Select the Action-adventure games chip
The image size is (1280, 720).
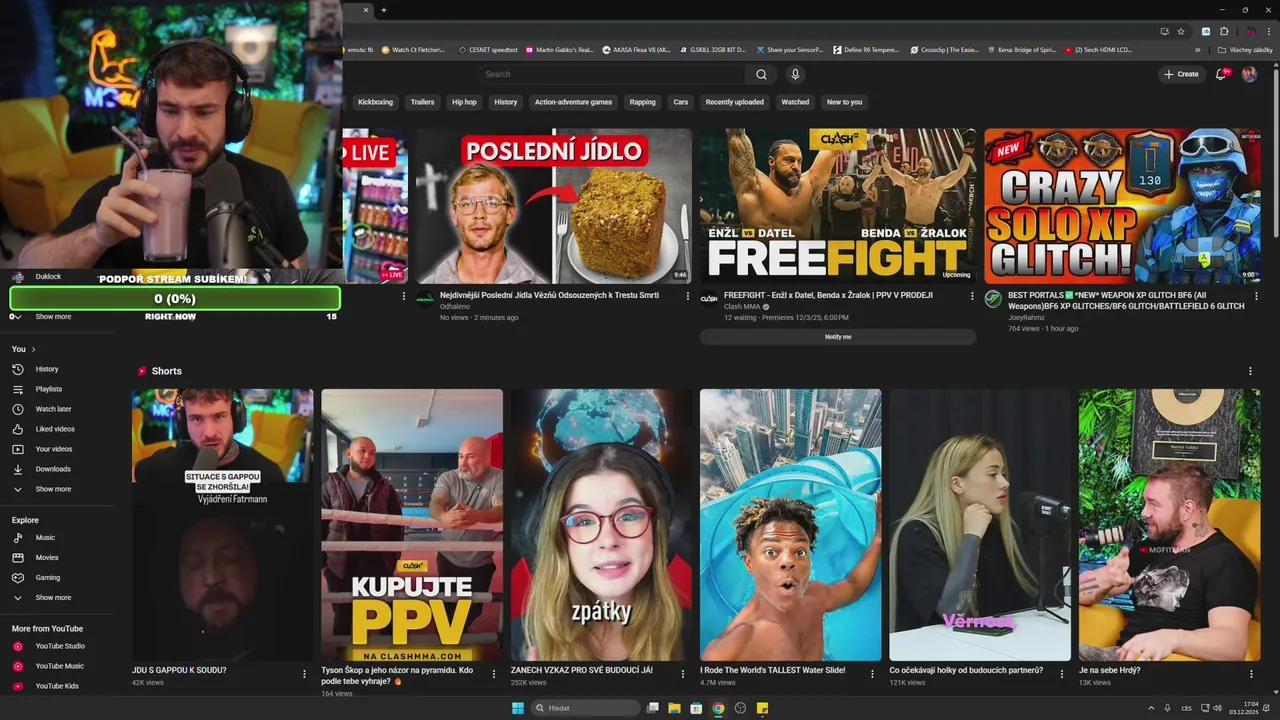click(x=573, y=102)
